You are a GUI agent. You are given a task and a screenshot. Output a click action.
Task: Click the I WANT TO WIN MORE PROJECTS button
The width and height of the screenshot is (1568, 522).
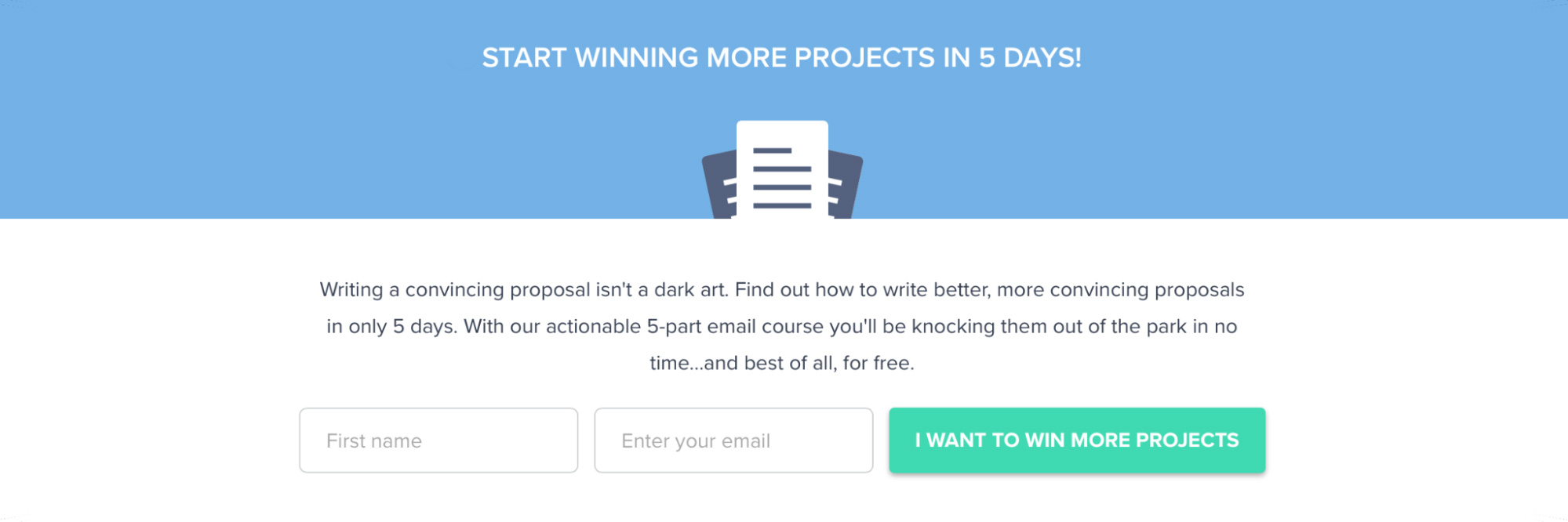tap(1075, 440)
